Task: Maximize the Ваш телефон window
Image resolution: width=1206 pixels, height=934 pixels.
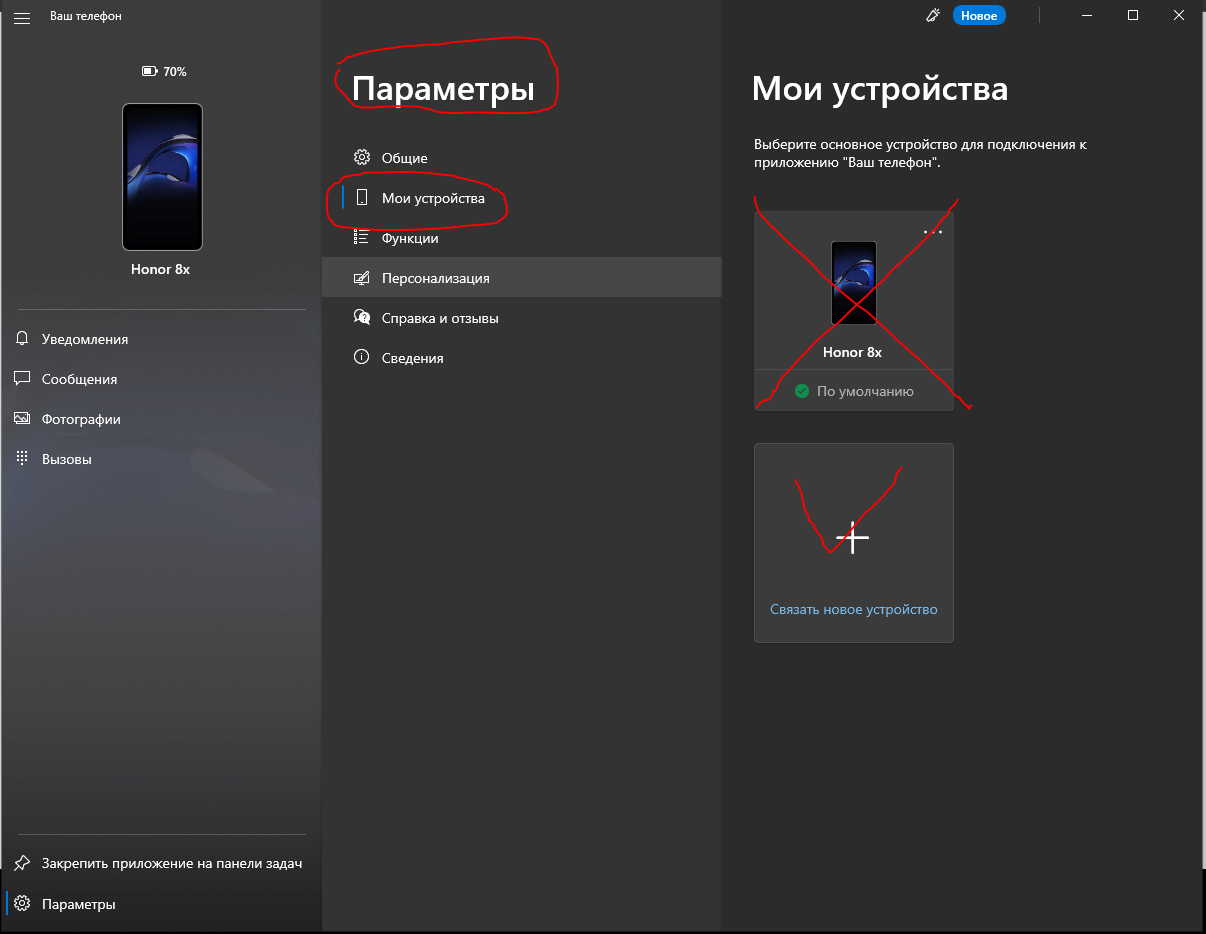Action: pyautogui.click(x=1132, y=15)
